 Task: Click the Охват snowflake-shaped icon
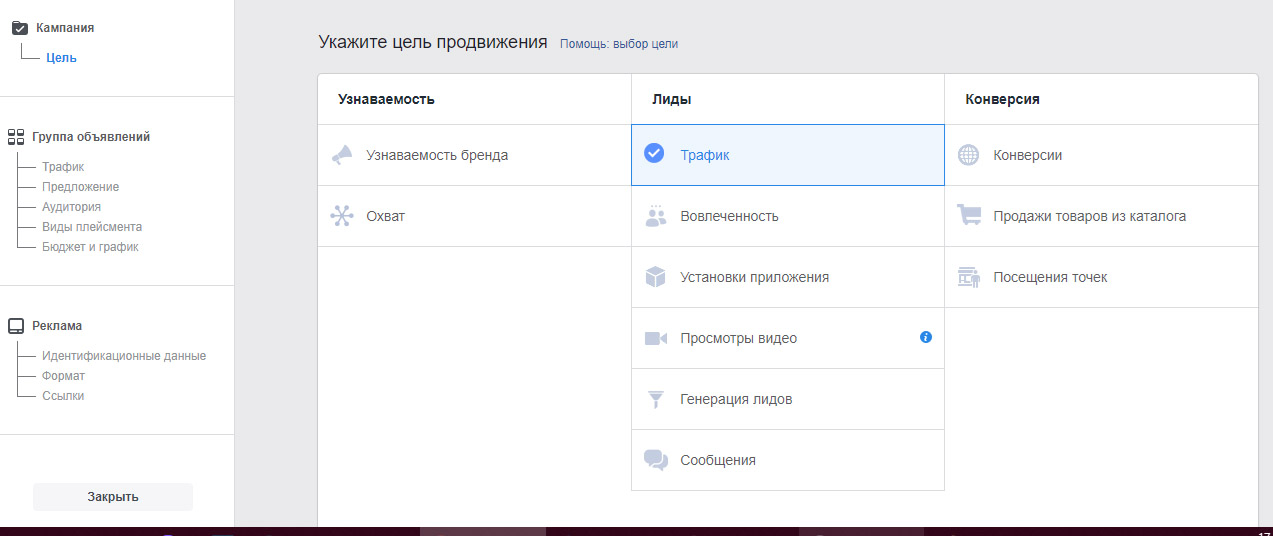[x=342, y=216]
